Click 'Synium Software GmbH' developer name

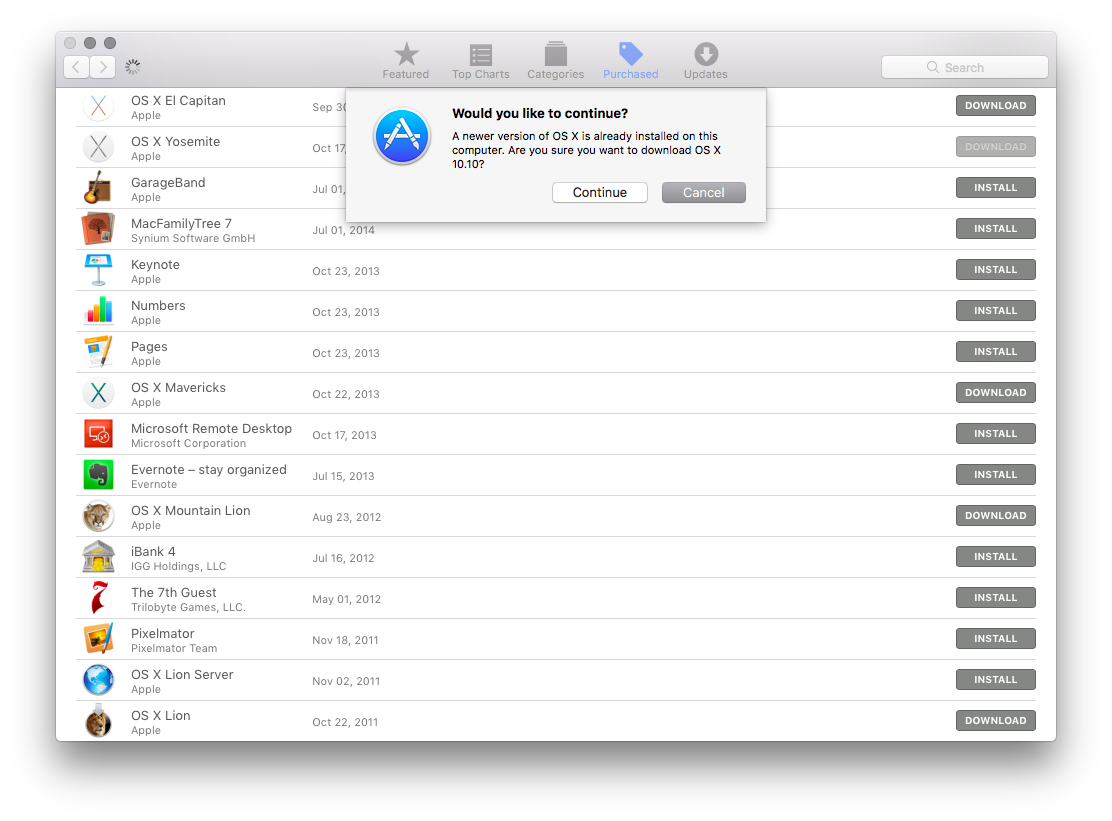[193, 239]
